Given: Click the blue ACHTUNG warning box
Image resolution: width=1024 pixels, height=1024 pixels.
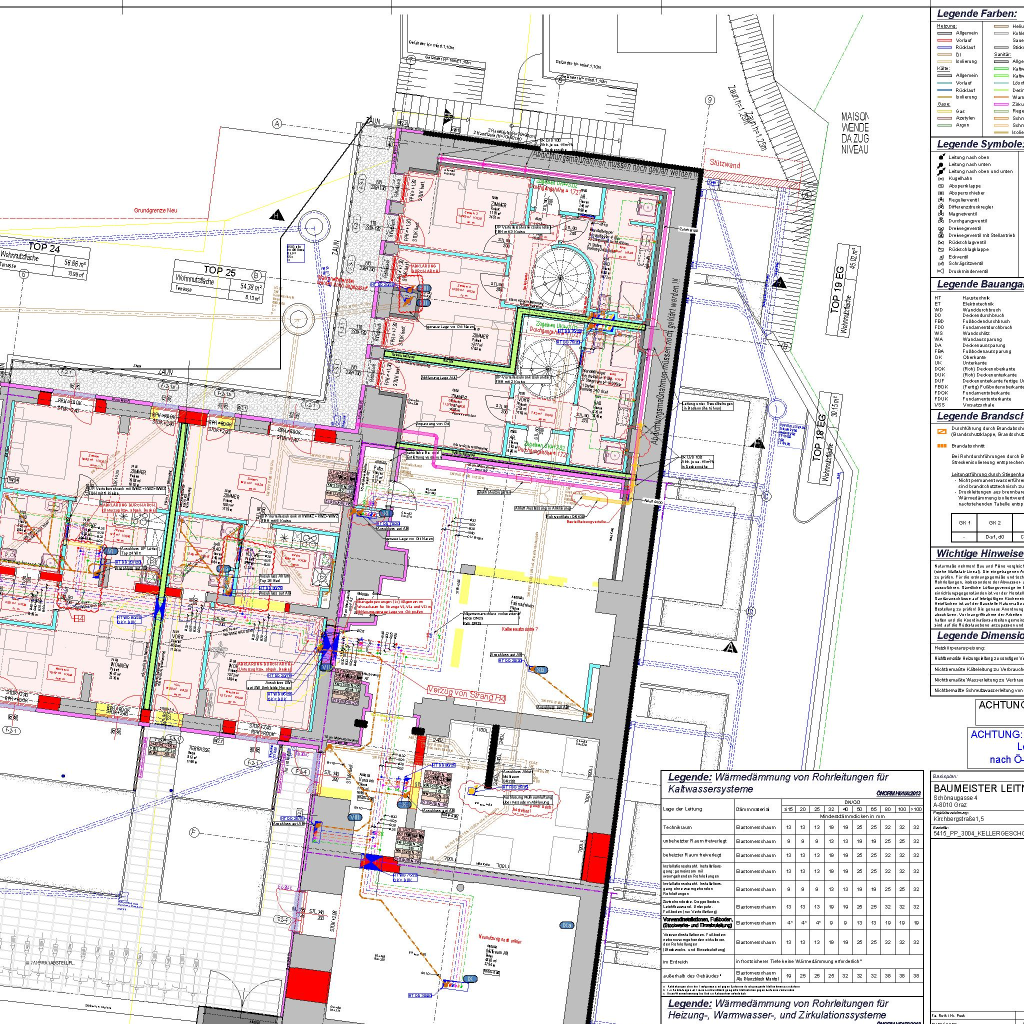Looking at the screenshot, I should click(x=995, y=746).
